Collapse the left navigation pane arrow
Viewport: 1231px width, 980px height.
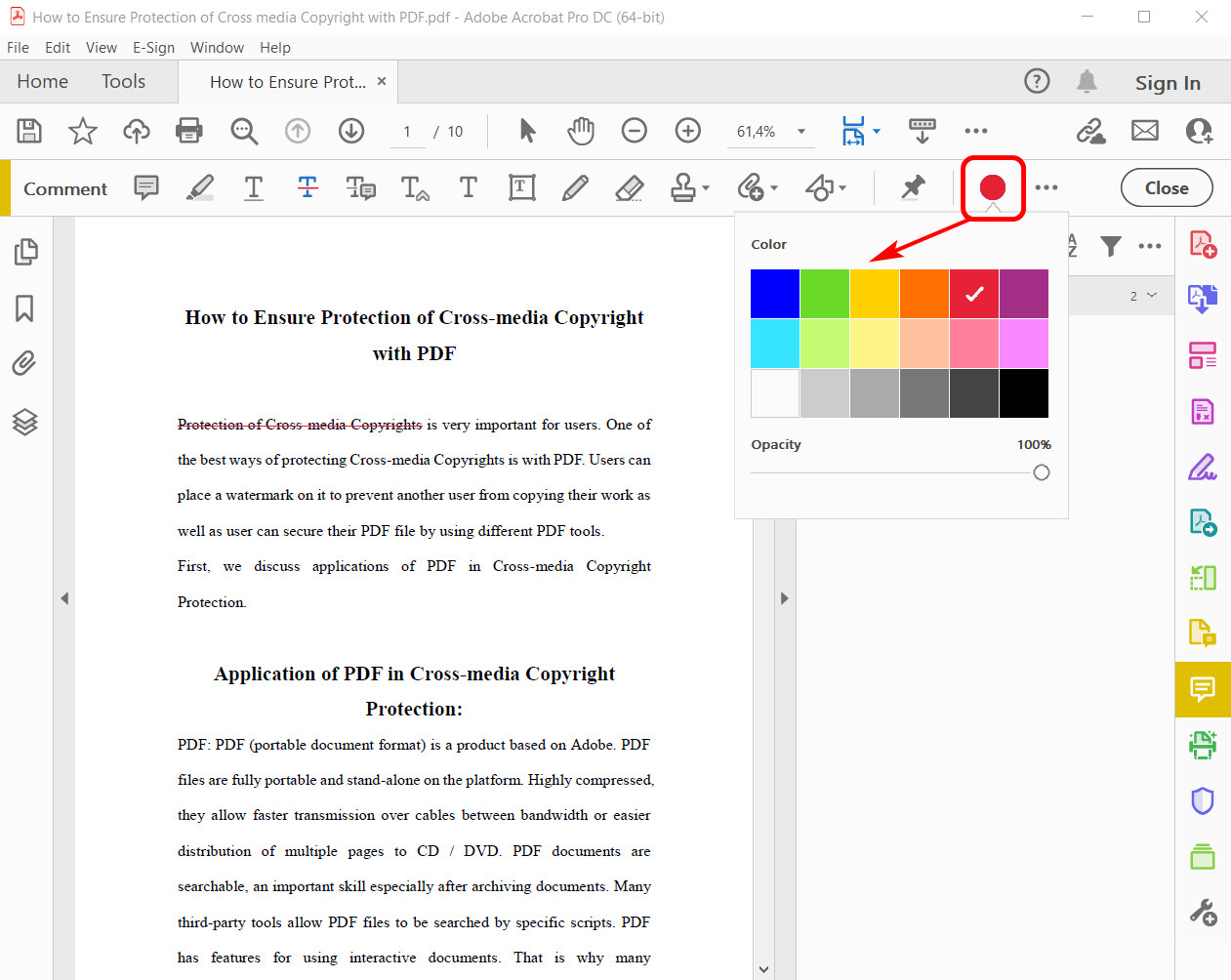[64, 598]
